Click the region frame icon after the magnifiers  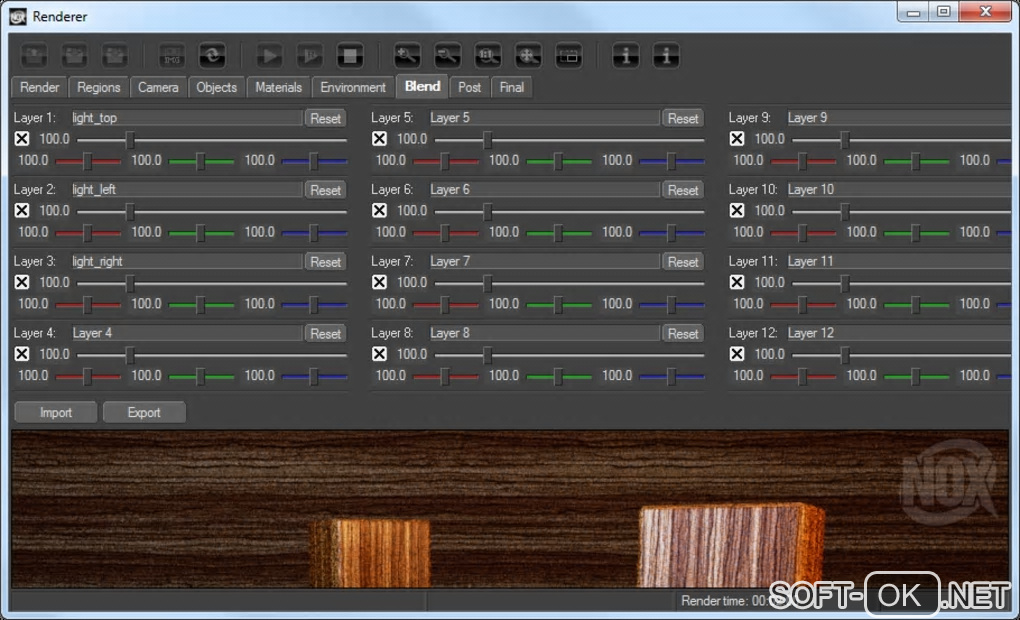click(x=569, y=56)
